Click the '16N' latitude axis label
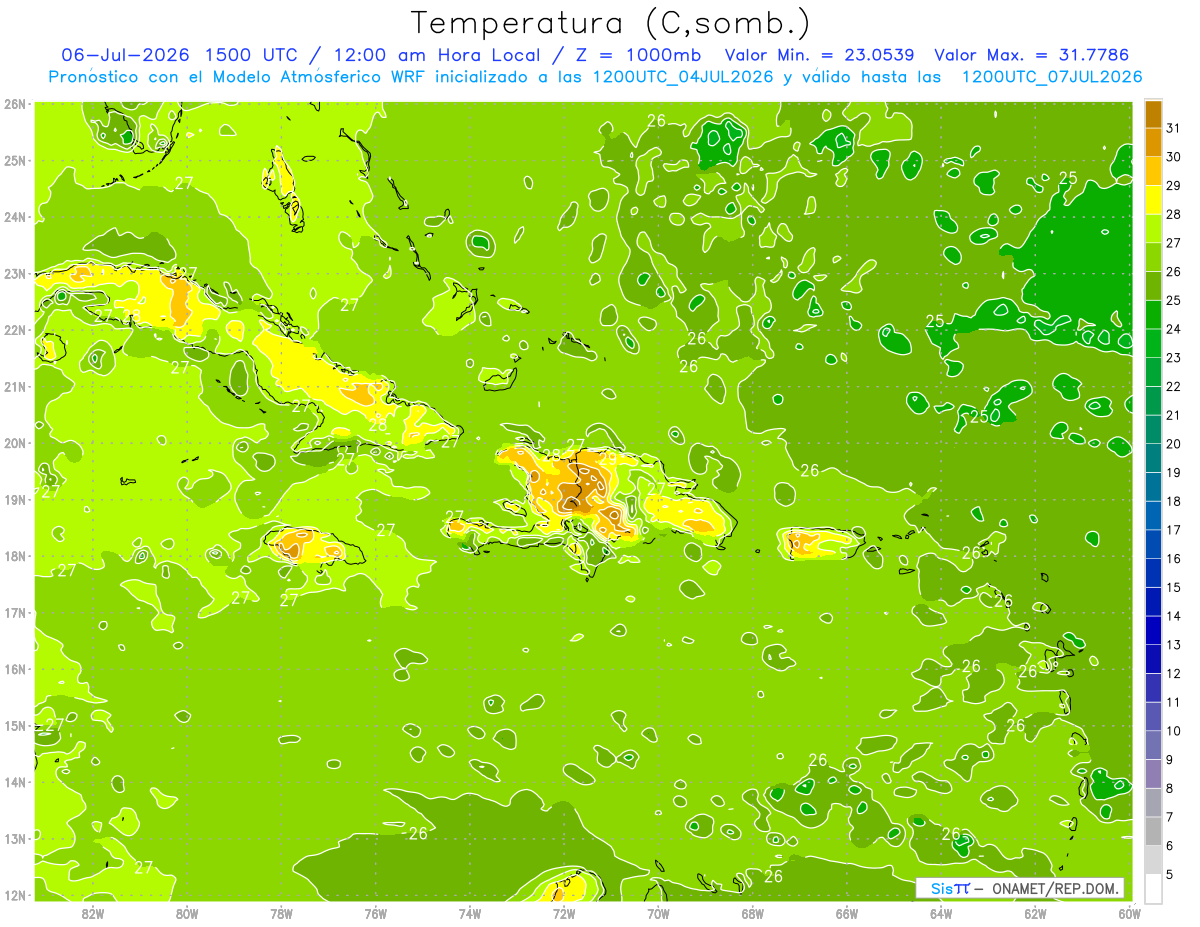Screen dimensions: 1200x927 pos(15,669)
